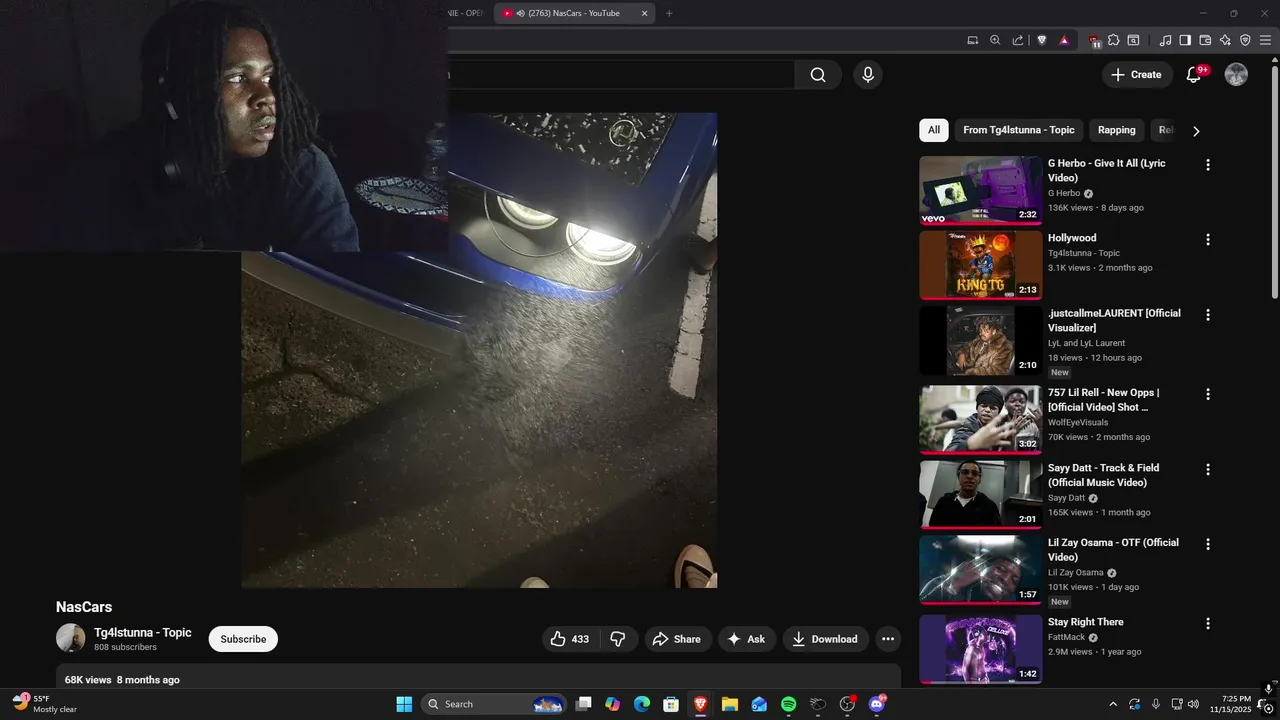Open File Explorer from the taskbar
Screen dimensions: 1280x720
730,704
